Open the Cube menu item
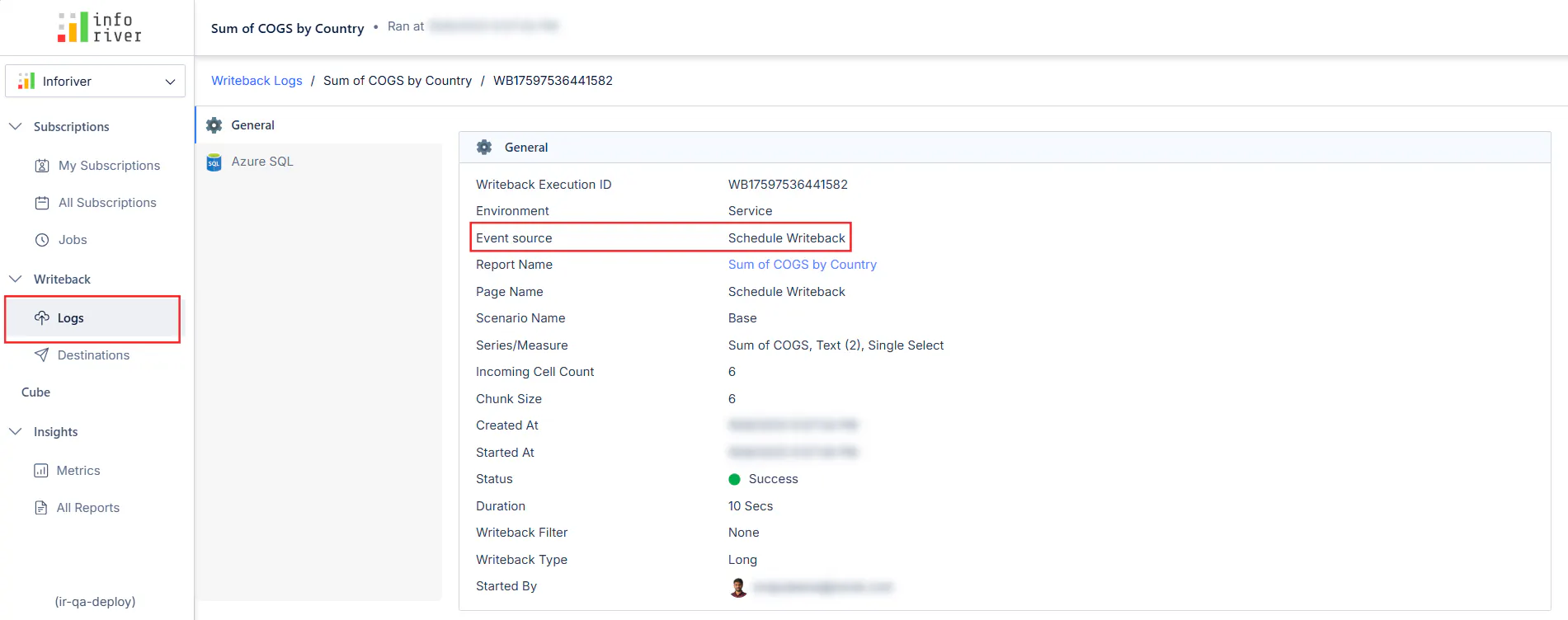Image resolution: width=1568 pixels, height=620 pixels. coord(36,392)
